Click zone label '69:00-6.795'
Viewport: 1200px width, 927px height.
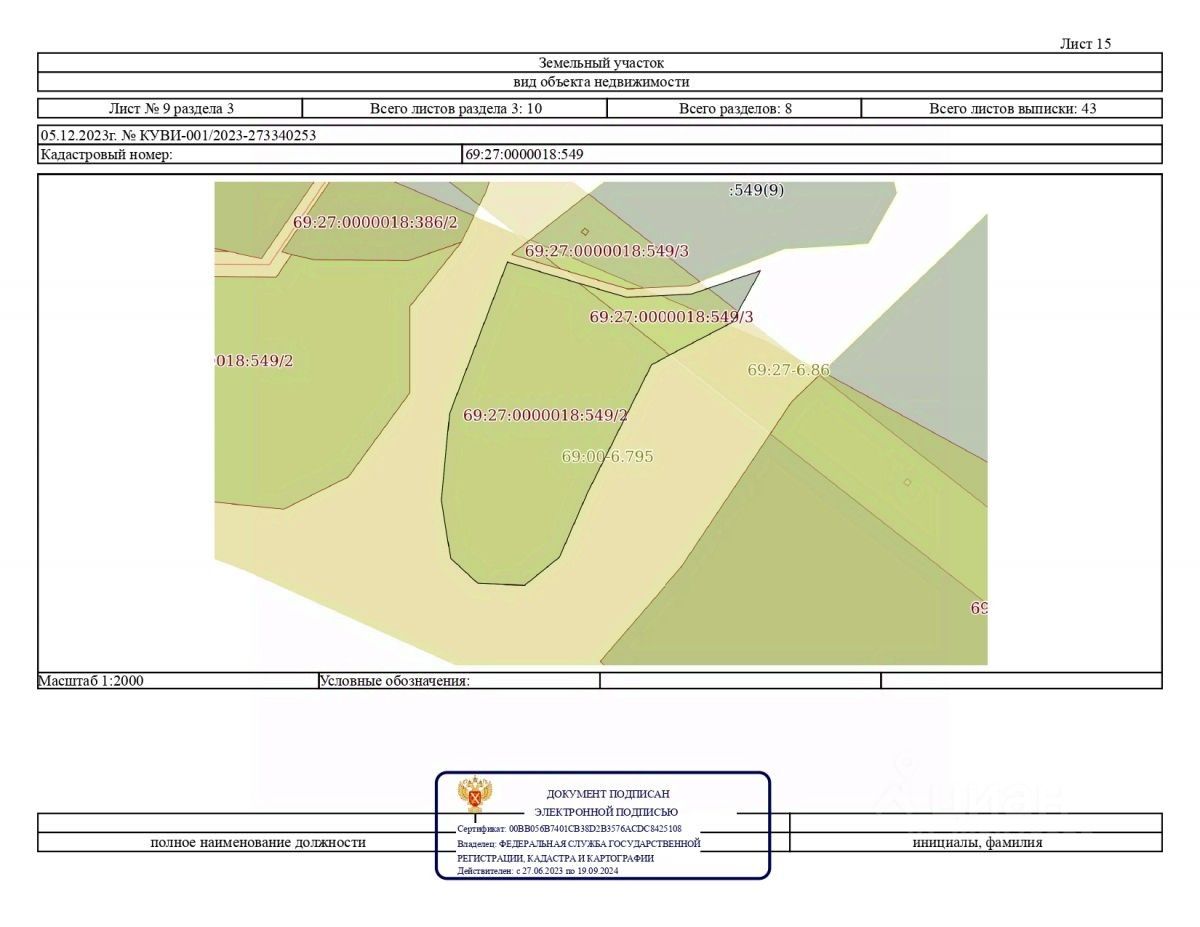click(x=607, y=456)
